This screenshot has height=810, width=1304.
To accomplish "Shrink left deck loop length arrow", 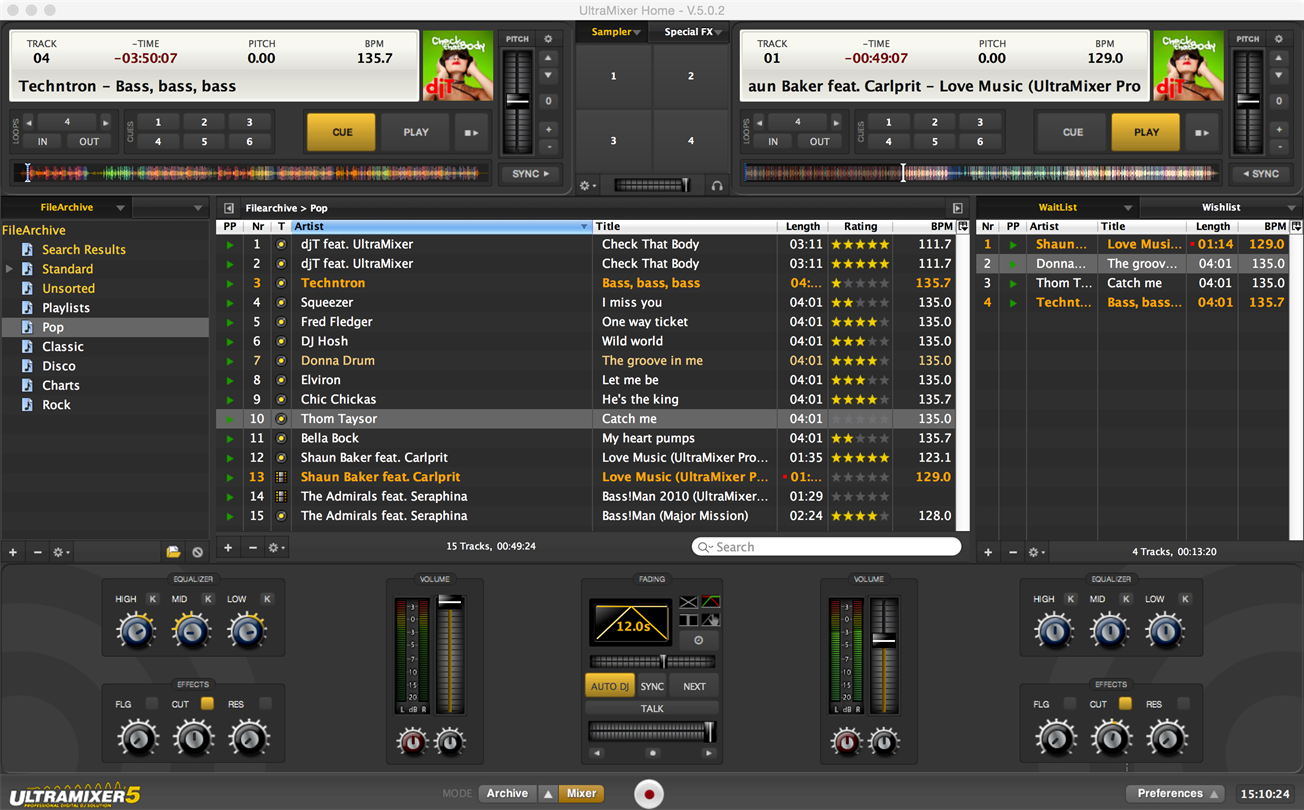I will 28,122.
